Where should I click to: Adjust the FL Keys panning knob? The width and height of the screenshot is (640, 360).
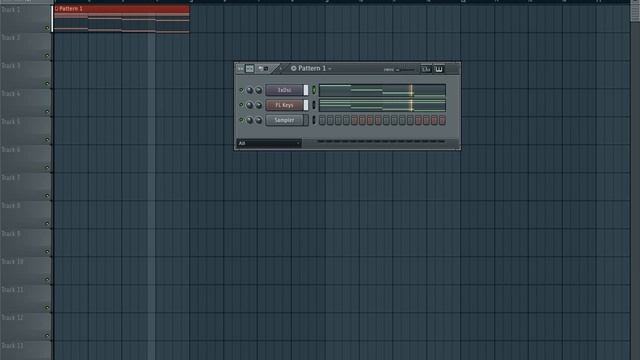[x=249, y=105]
